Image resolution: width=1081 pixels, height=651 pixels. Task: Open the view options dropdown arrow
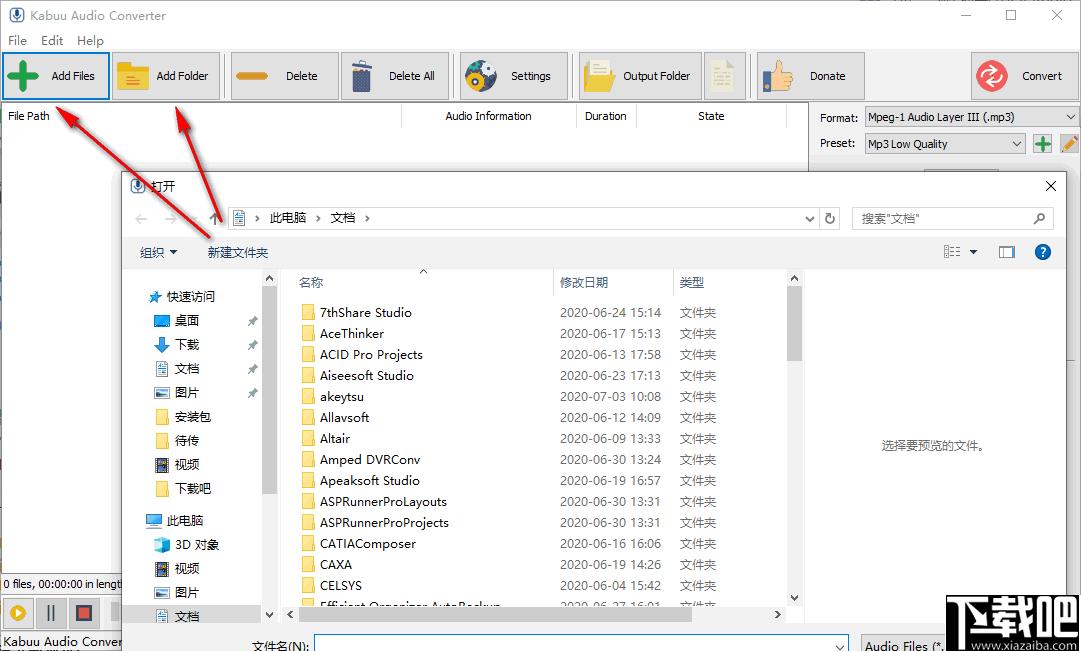click(973, 252)
